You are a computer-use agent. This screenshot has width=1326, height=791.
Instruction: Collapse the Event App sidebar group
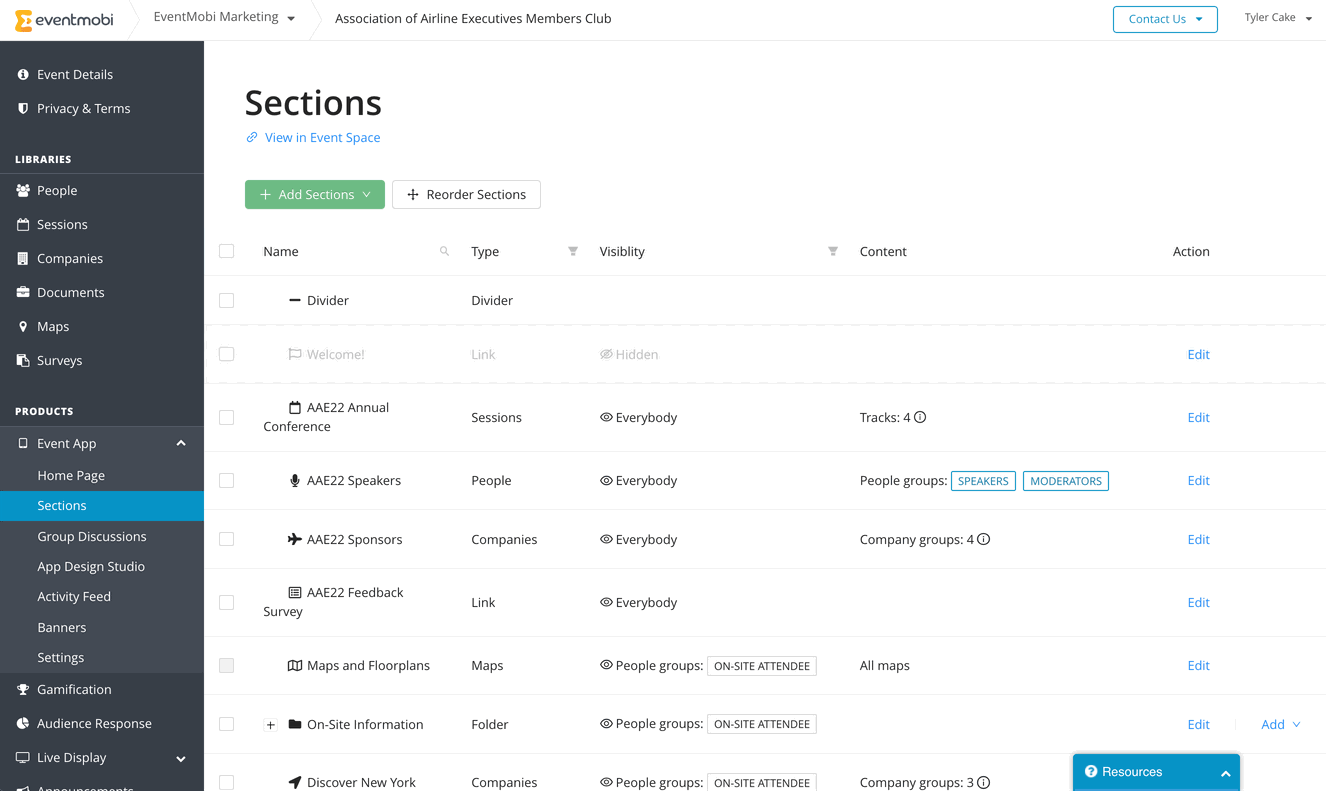[181, 443]
